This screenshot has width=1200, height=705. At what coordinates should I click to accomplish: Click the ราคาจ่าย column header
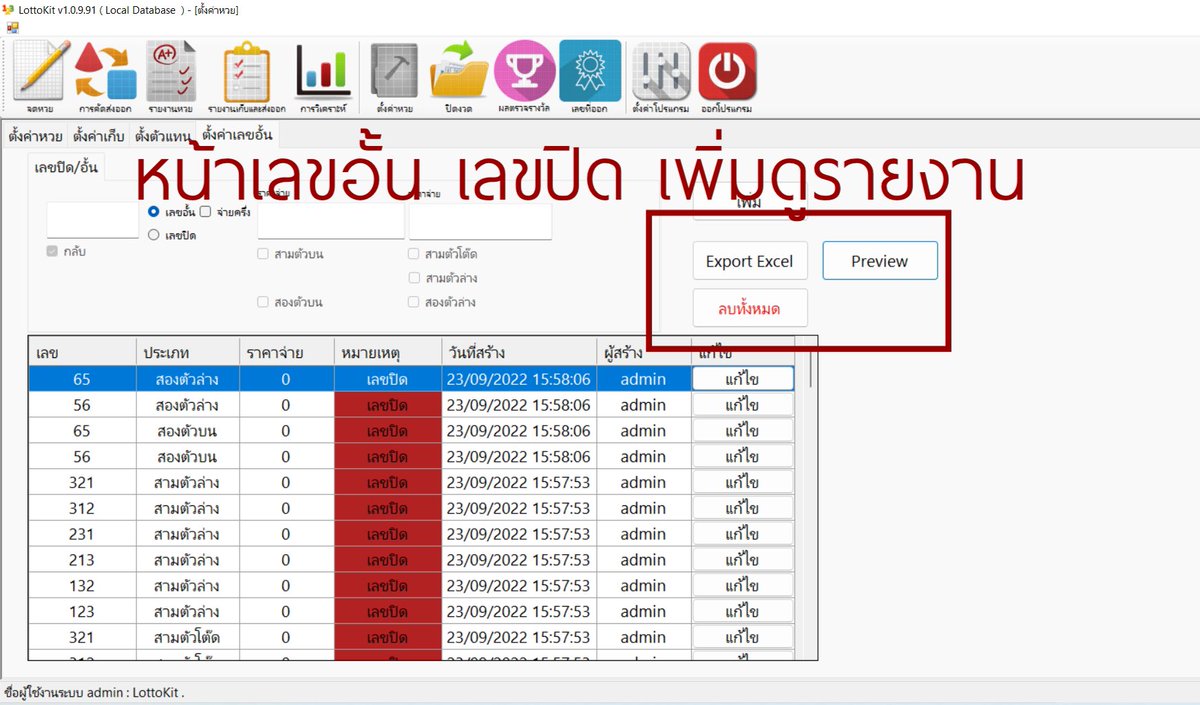pyautogui.click(x=286, y=353)
